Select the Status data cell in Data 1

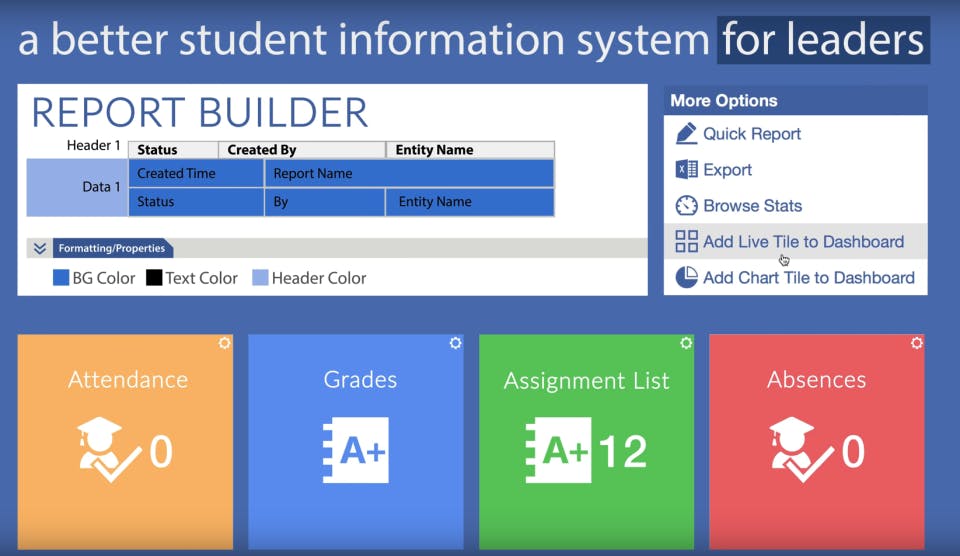point(196,201)
